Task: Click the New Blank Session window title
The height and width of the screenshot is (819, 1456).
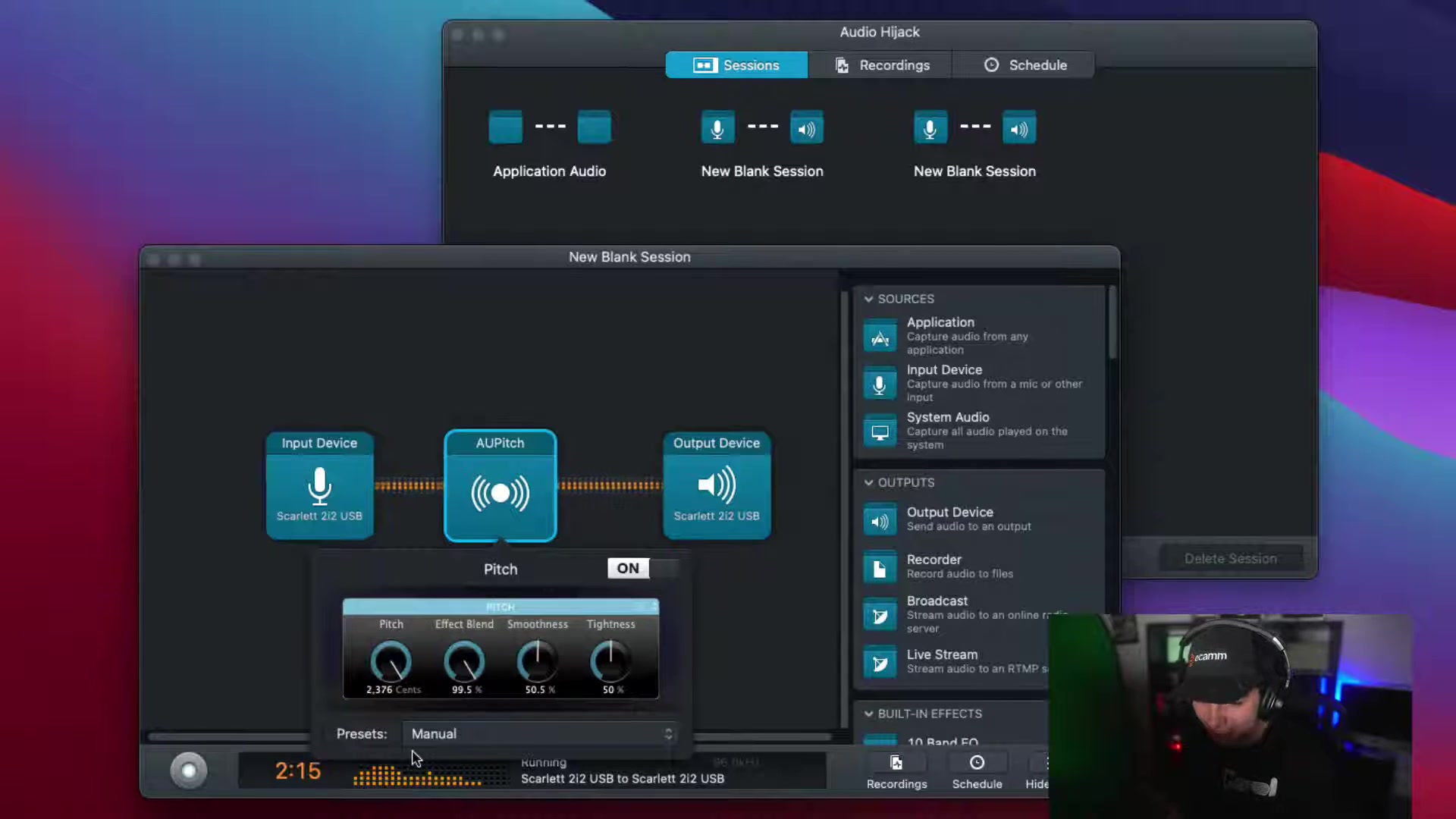Action: (x=629, y=257)
